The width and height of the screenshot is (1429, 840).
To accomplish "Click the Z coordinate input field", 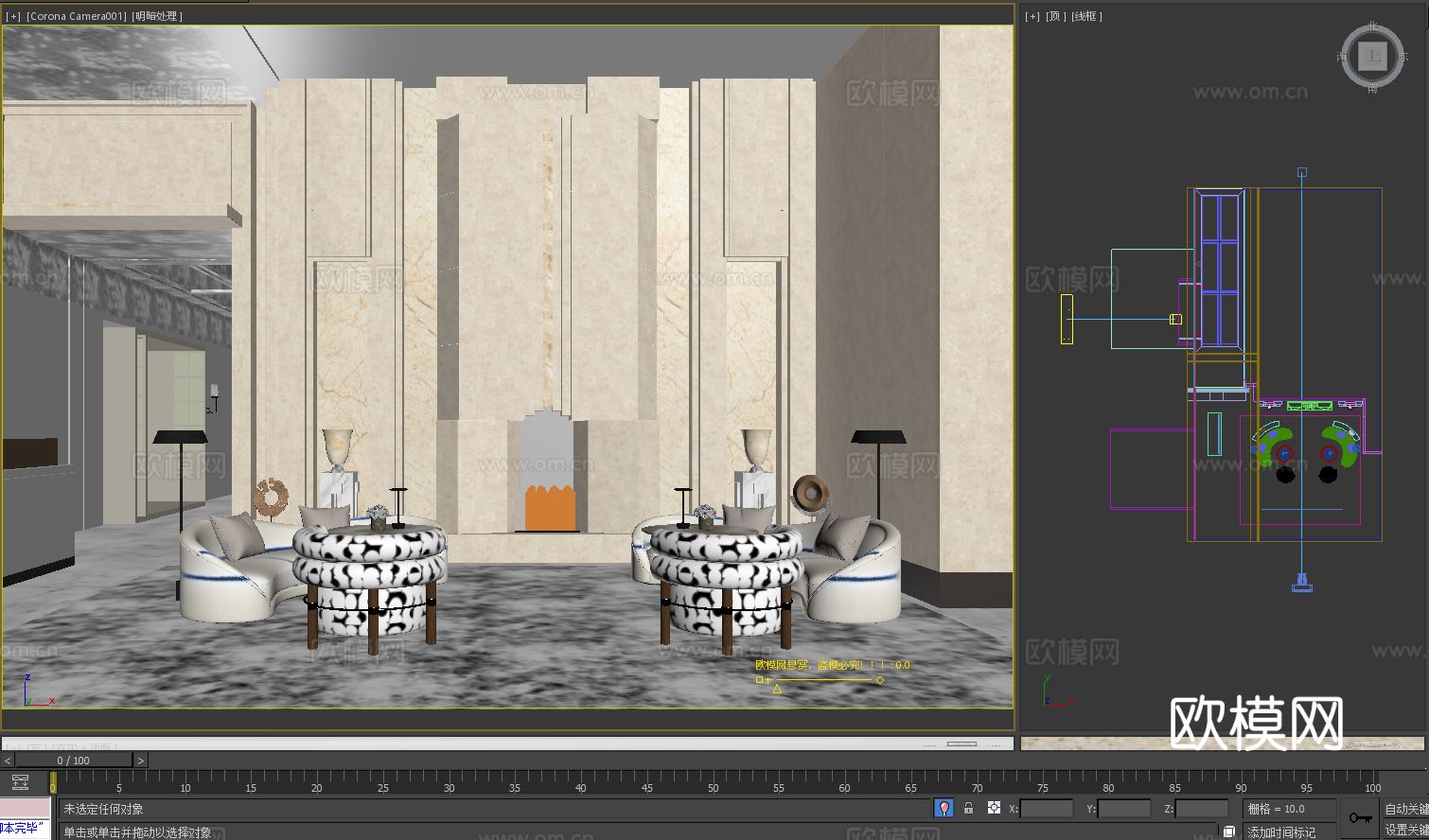I will pyautogui.click(x=1200, y=808).
